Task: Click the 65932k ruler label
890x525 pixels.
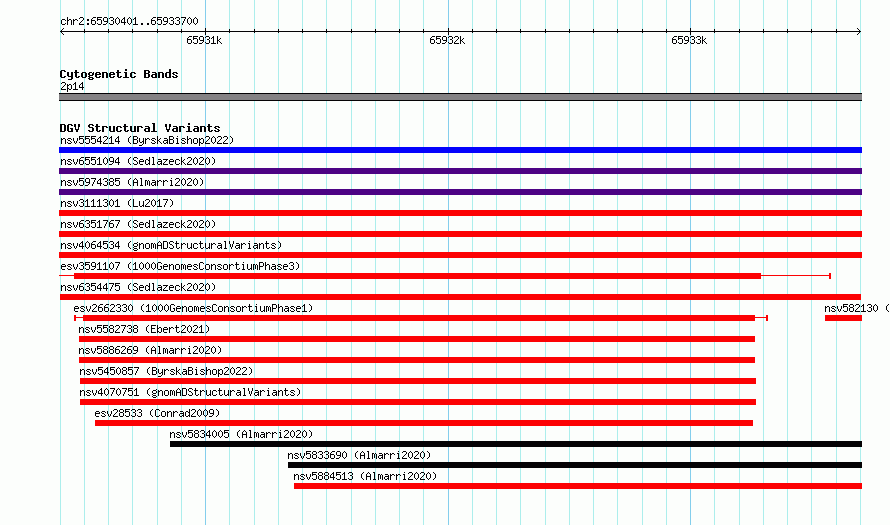Action: point(447,40)
